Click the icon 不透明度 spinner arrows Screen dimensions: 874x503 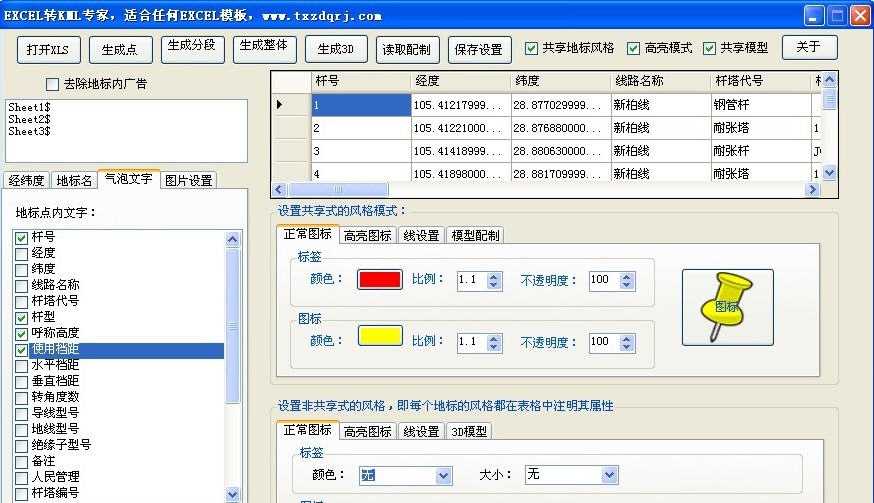[626, 342]
